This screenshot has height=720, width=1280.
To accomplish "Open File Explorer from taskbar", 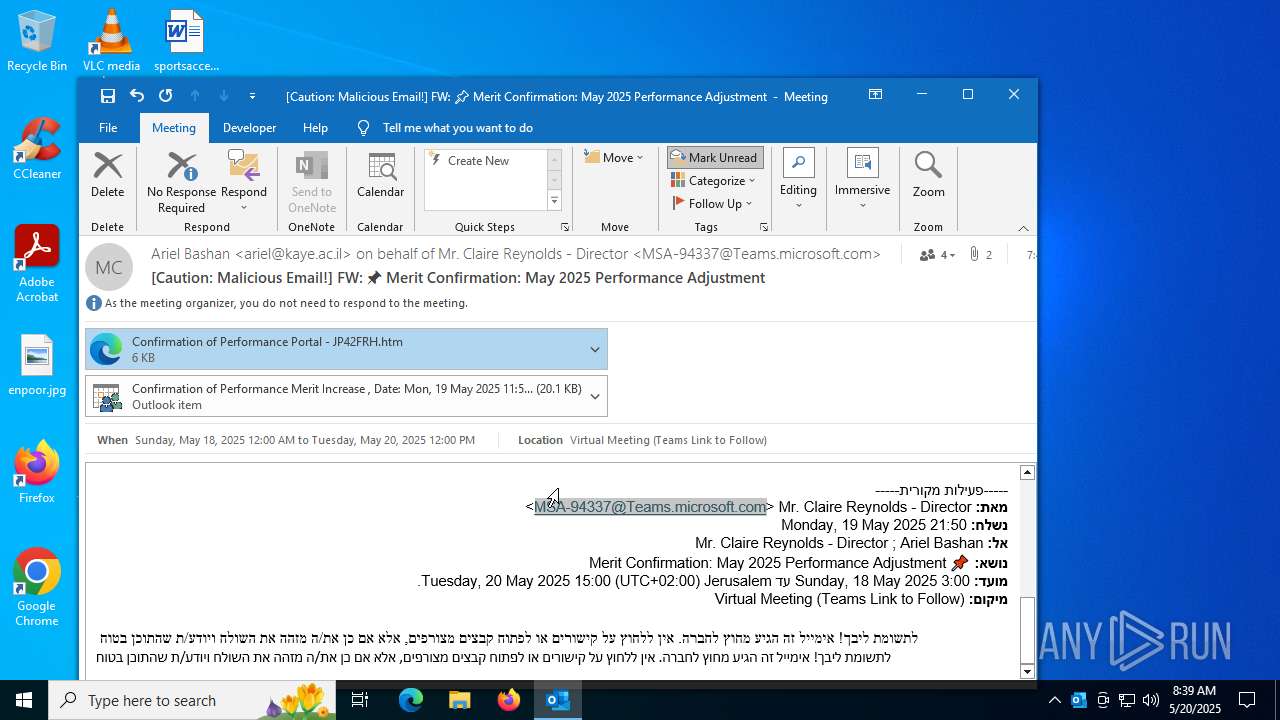I will pos(459,700).
